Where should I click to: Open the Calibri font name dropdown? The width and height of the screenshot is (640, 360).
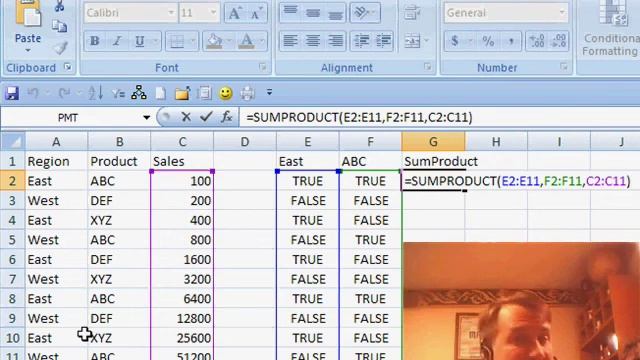tap(171, 13)
